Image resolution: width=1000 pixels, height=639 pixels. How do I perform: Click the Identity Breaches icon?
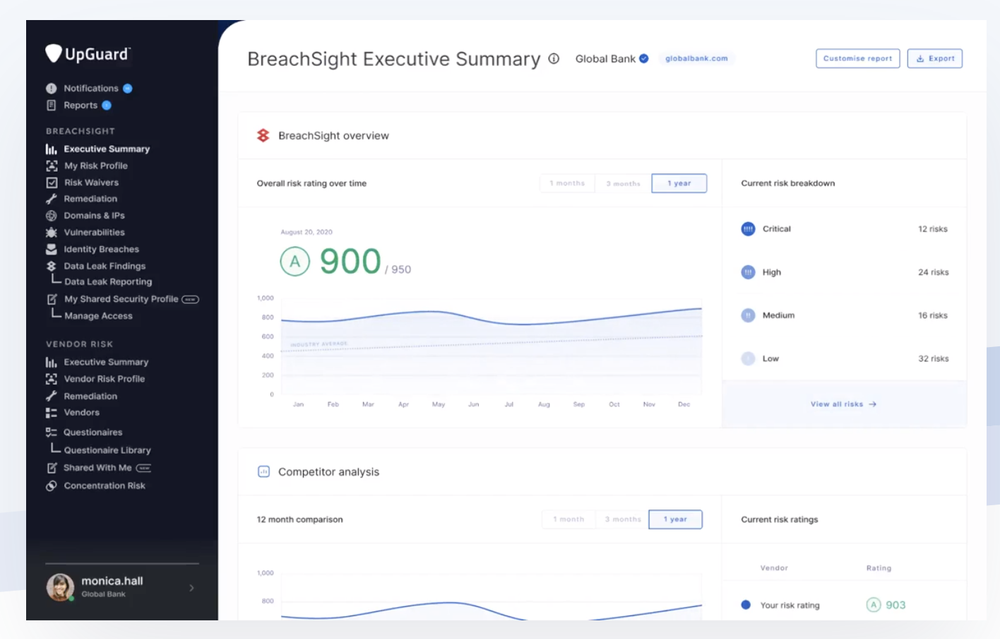click(x=51, y=249)
